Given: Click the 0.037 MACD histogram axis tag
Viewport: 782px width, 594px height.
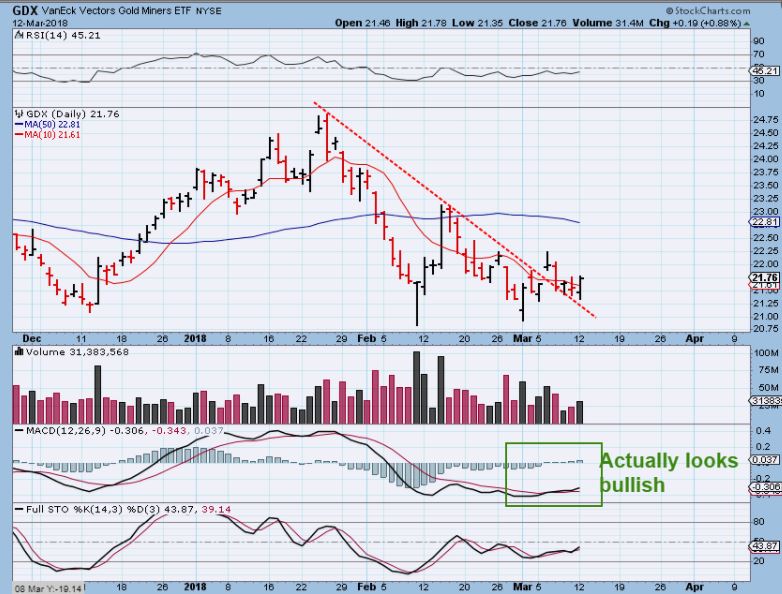Looking at the screenshot, I should pyautogui.click(x=765, y=459).
